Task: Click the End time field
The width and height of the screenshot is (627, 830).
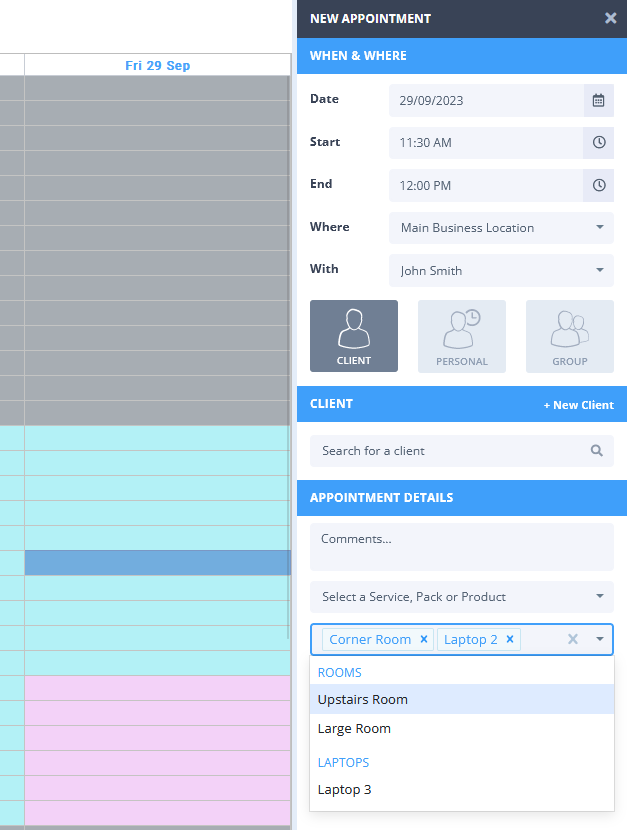Action: [x=486, y=185]
